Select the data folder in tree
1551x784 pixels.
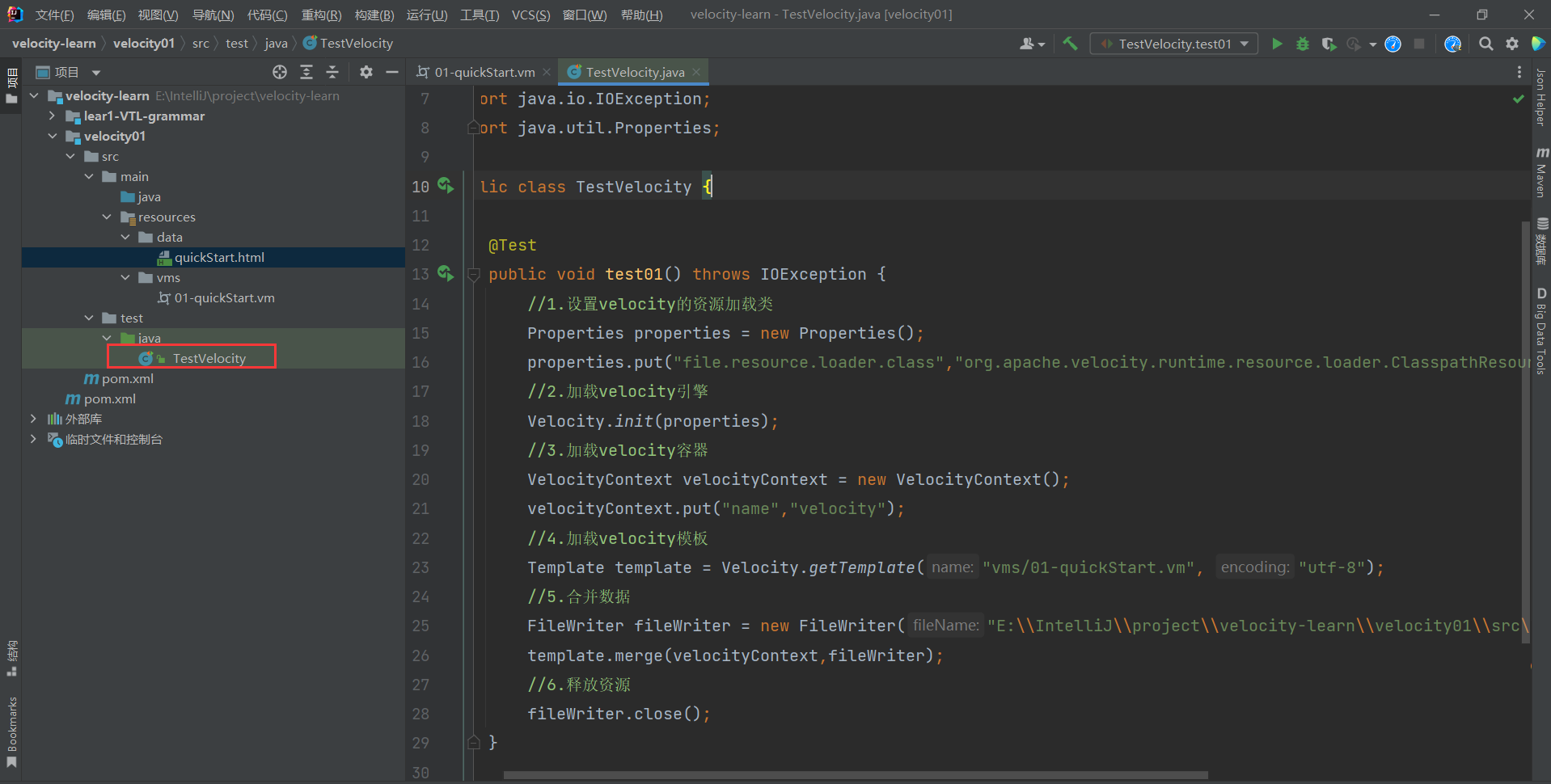tap(213, 237)
